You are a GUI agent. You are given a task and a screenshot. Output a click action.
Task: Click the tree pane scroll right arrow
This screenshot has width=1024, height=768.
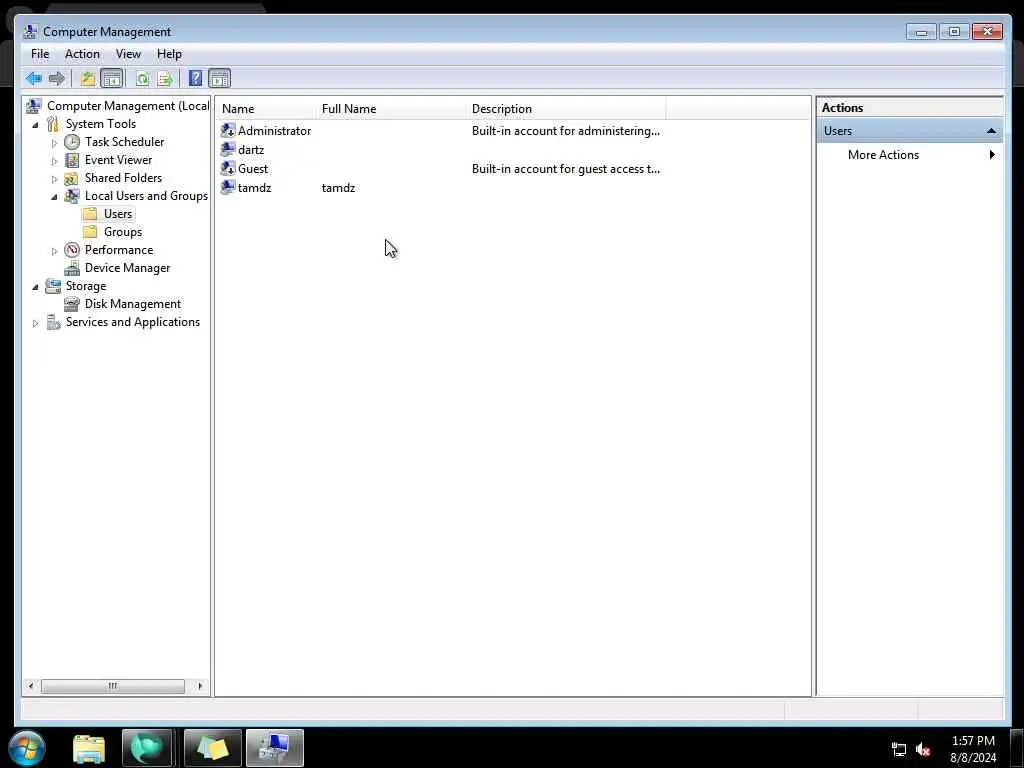200,686
